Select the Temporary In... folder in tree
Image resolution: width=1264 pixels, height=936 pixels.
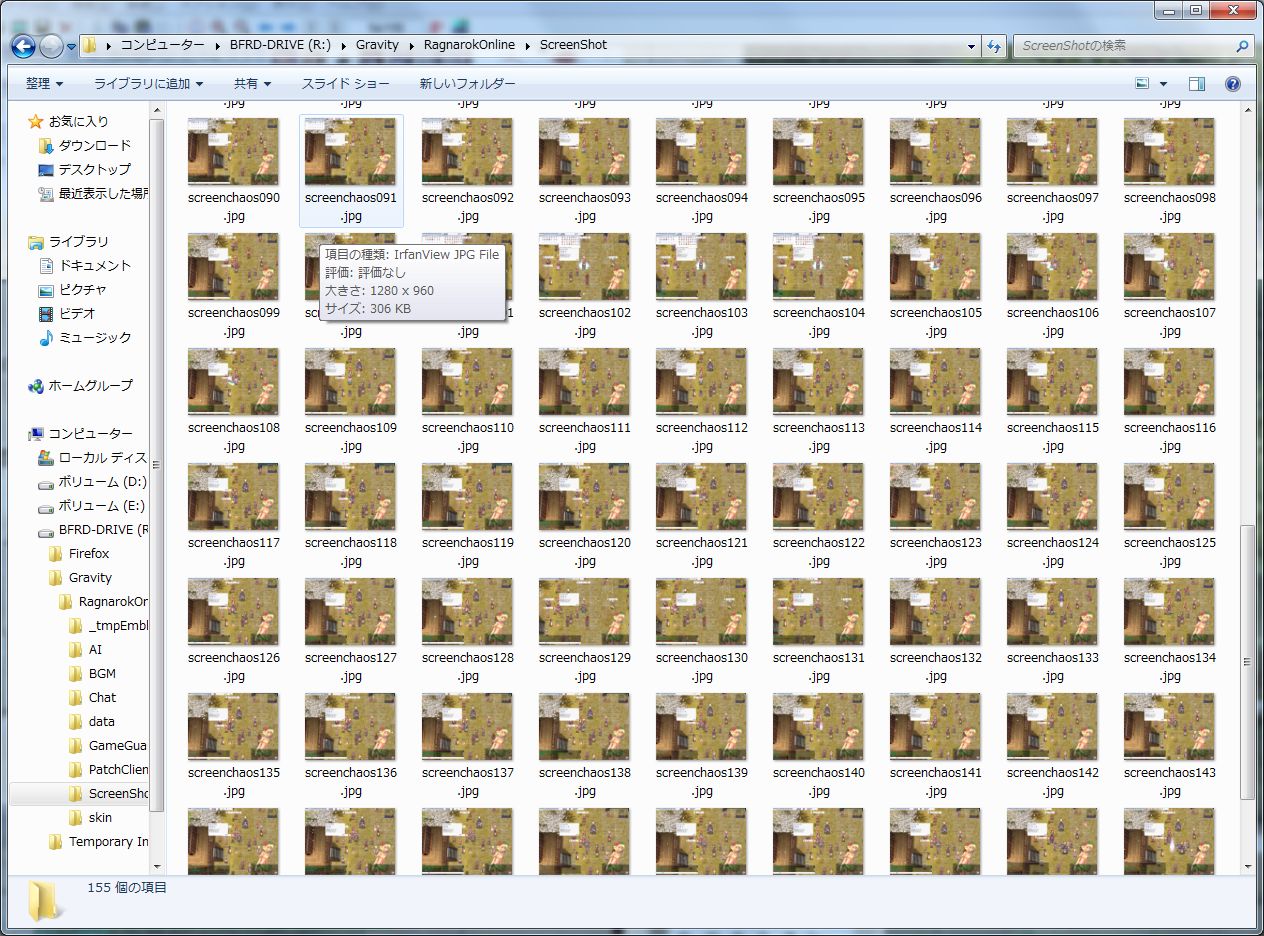click(x=98, y=841)
